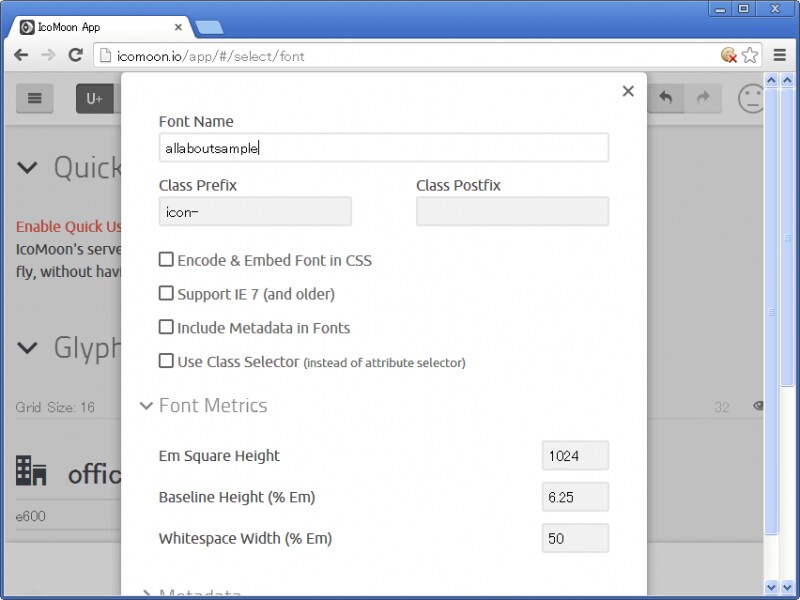This screenshot has width=800, height=600.
Task: Click the IcoMoon tab favicon
Action: coord(27,28)
